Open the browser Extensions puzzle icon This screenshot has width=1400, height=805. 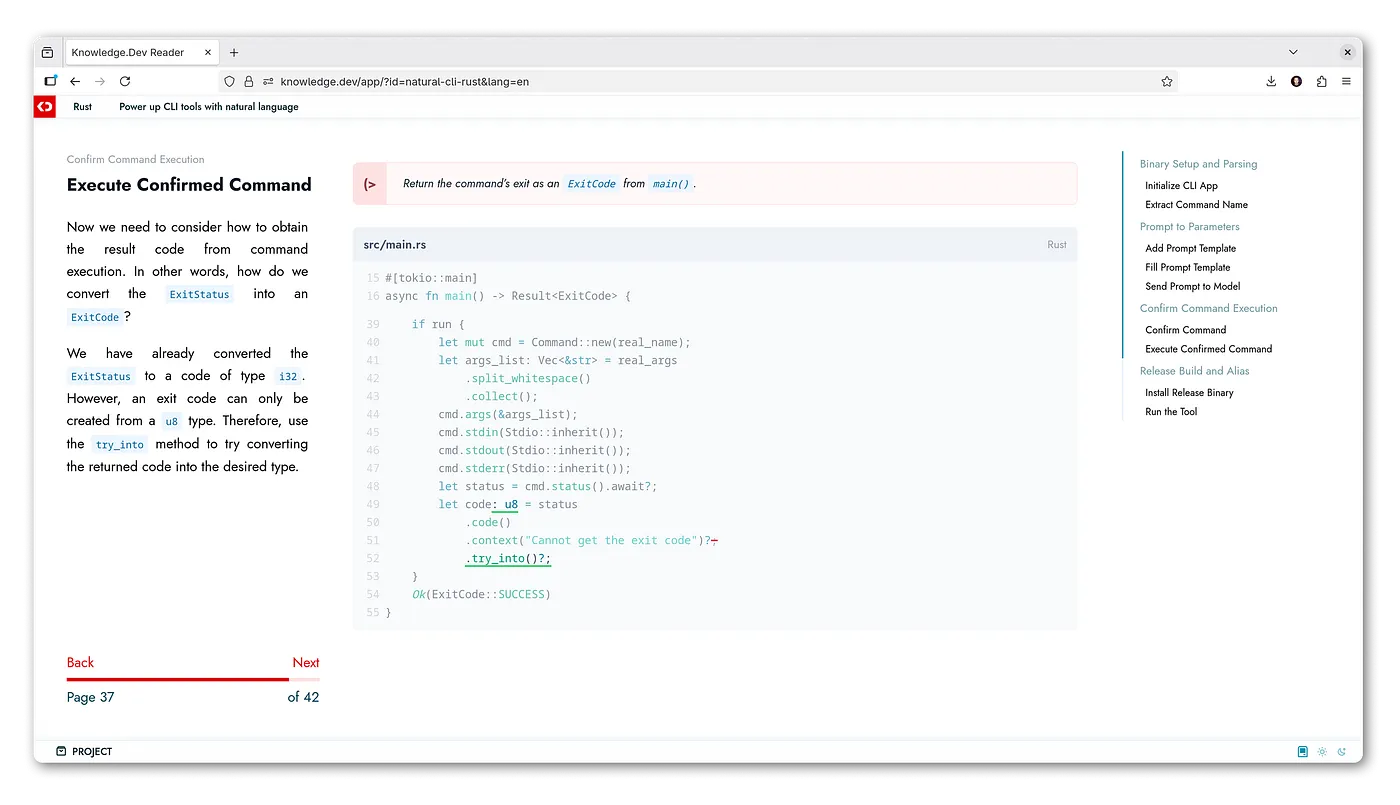(x=1321, y=81)
